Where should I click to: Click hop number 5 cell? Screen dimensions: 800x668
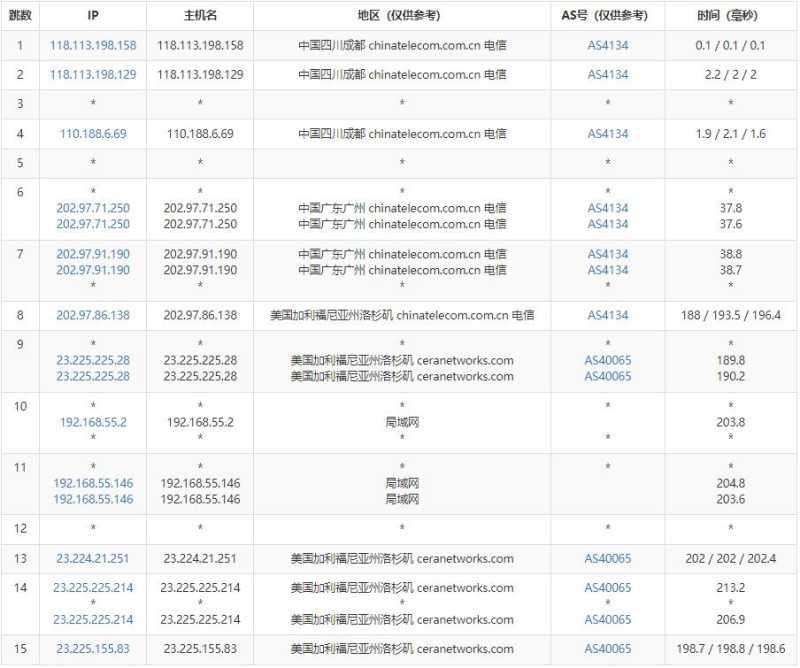[20, 163]
